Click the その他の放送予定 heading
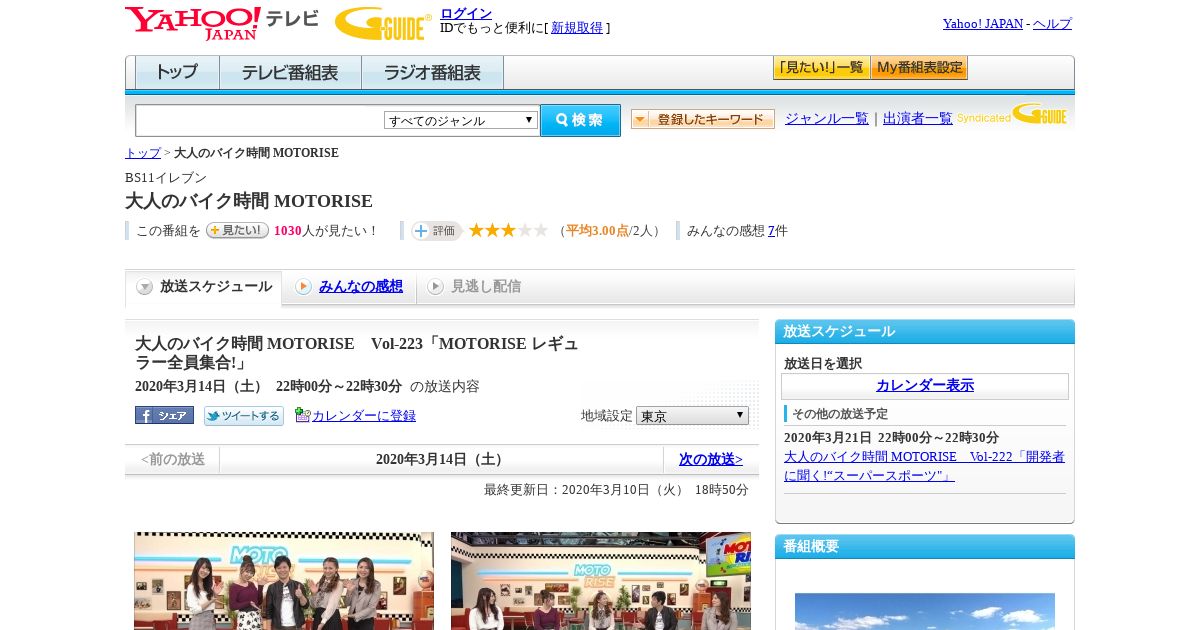 (840, 413)
